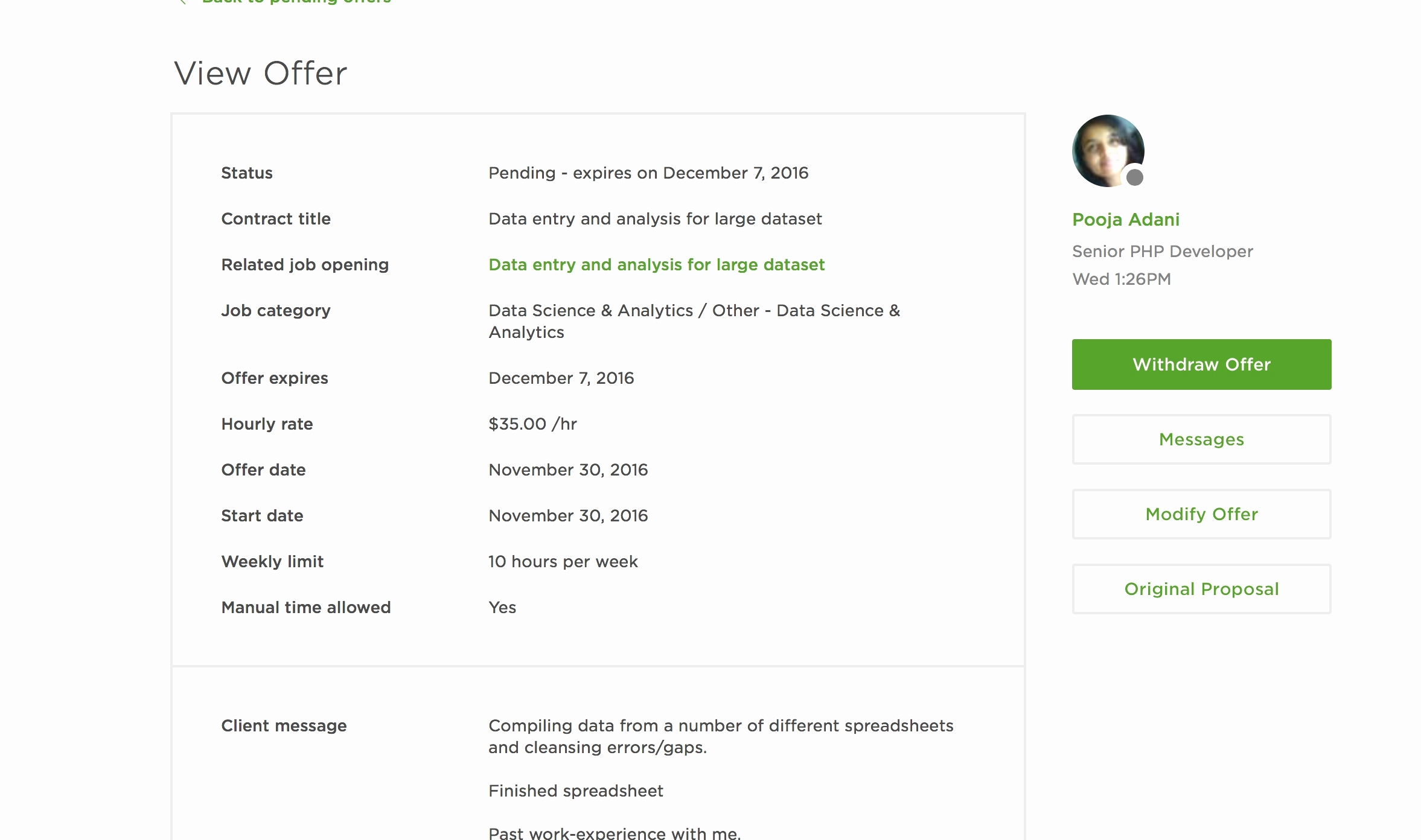The width and height of the screenshot is (1421, 840).
Task: Open the green related job opening link
Action: click(x=656, y=265)
